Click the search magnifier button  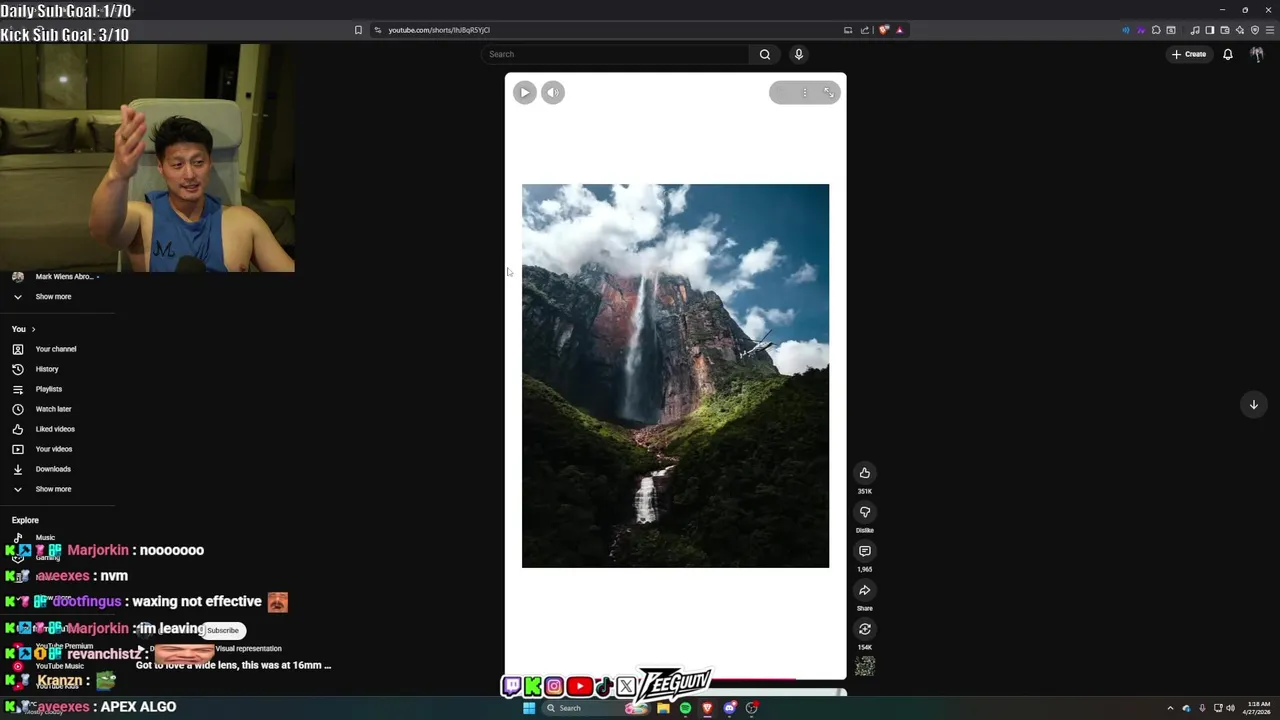(x=765, y=54)
